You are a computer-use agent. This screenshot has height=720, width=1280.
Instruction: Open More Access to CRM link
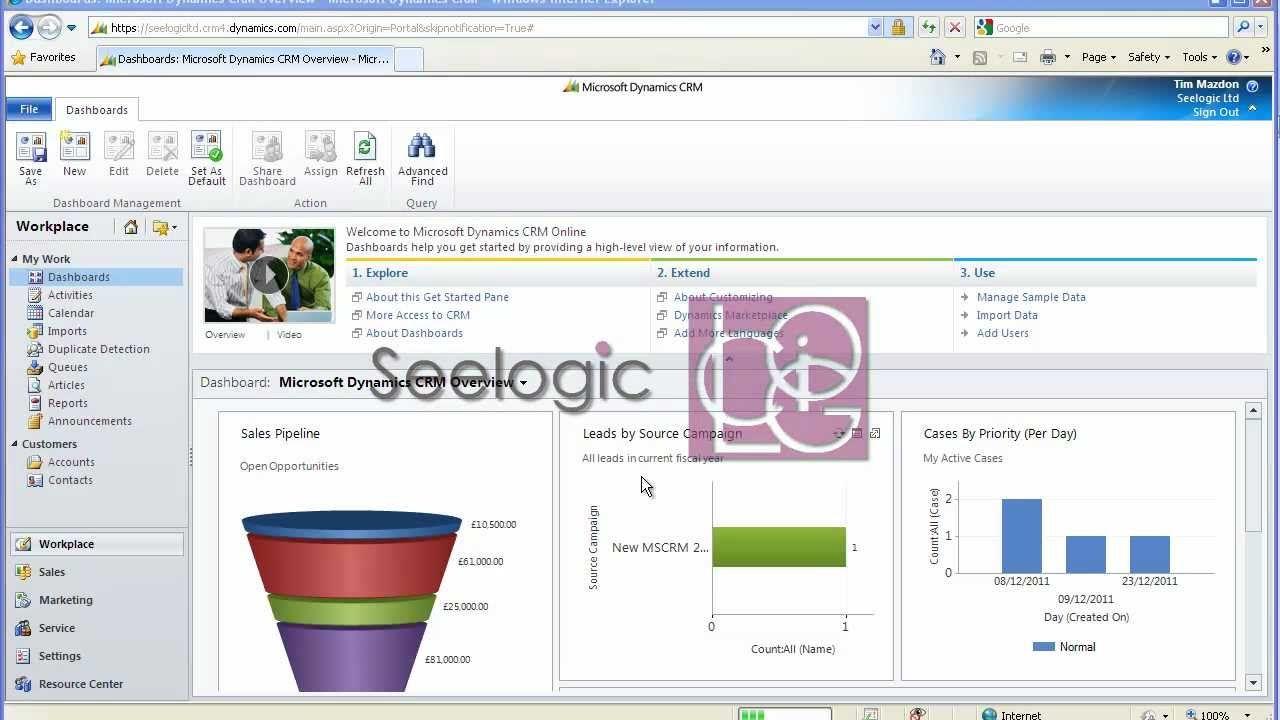click(418, 315)
